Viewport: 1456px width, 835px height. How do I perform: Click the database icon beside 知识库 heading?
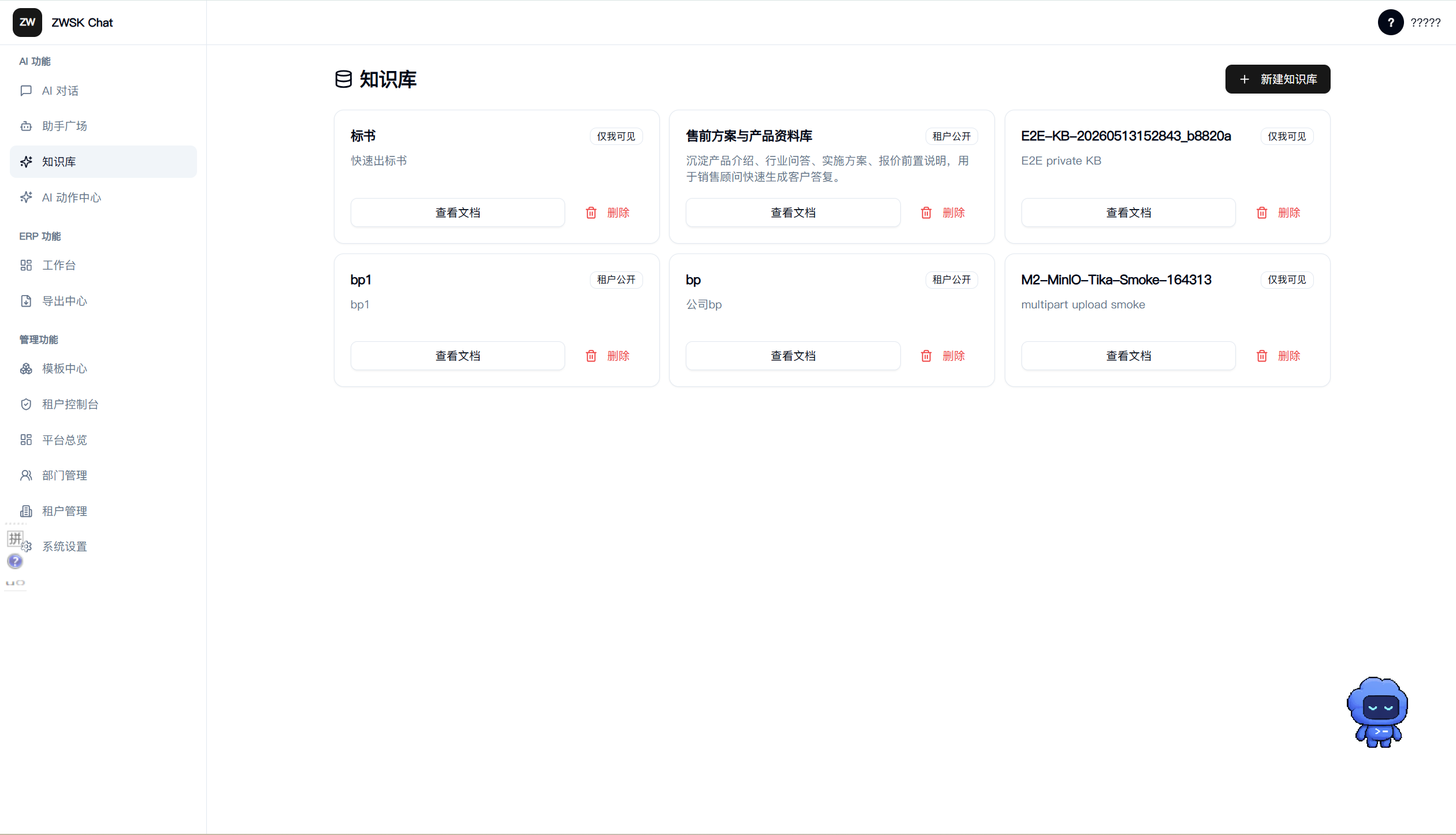(x=343, y=79)
